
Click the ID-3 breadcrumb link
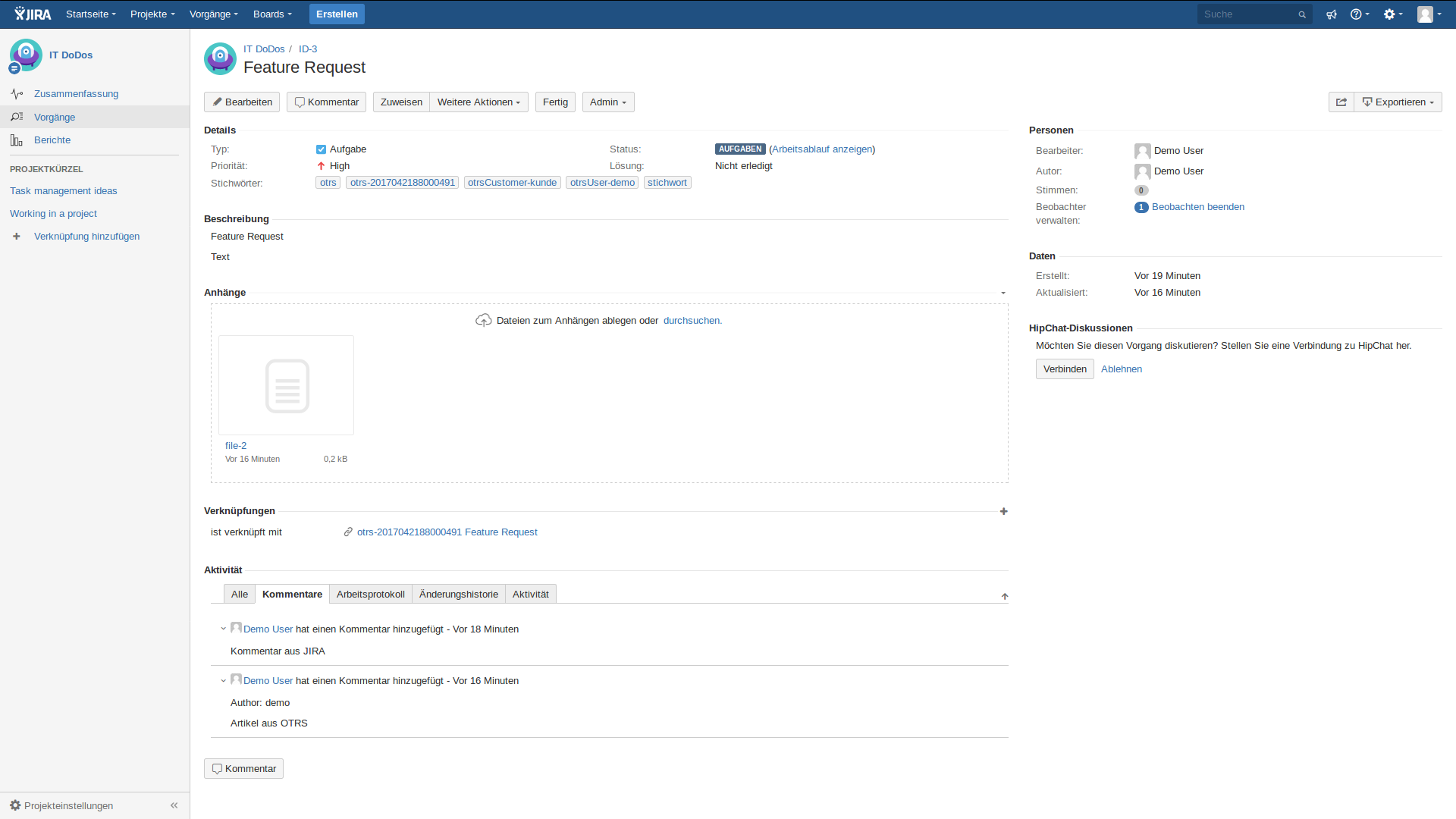coord(308,49)
